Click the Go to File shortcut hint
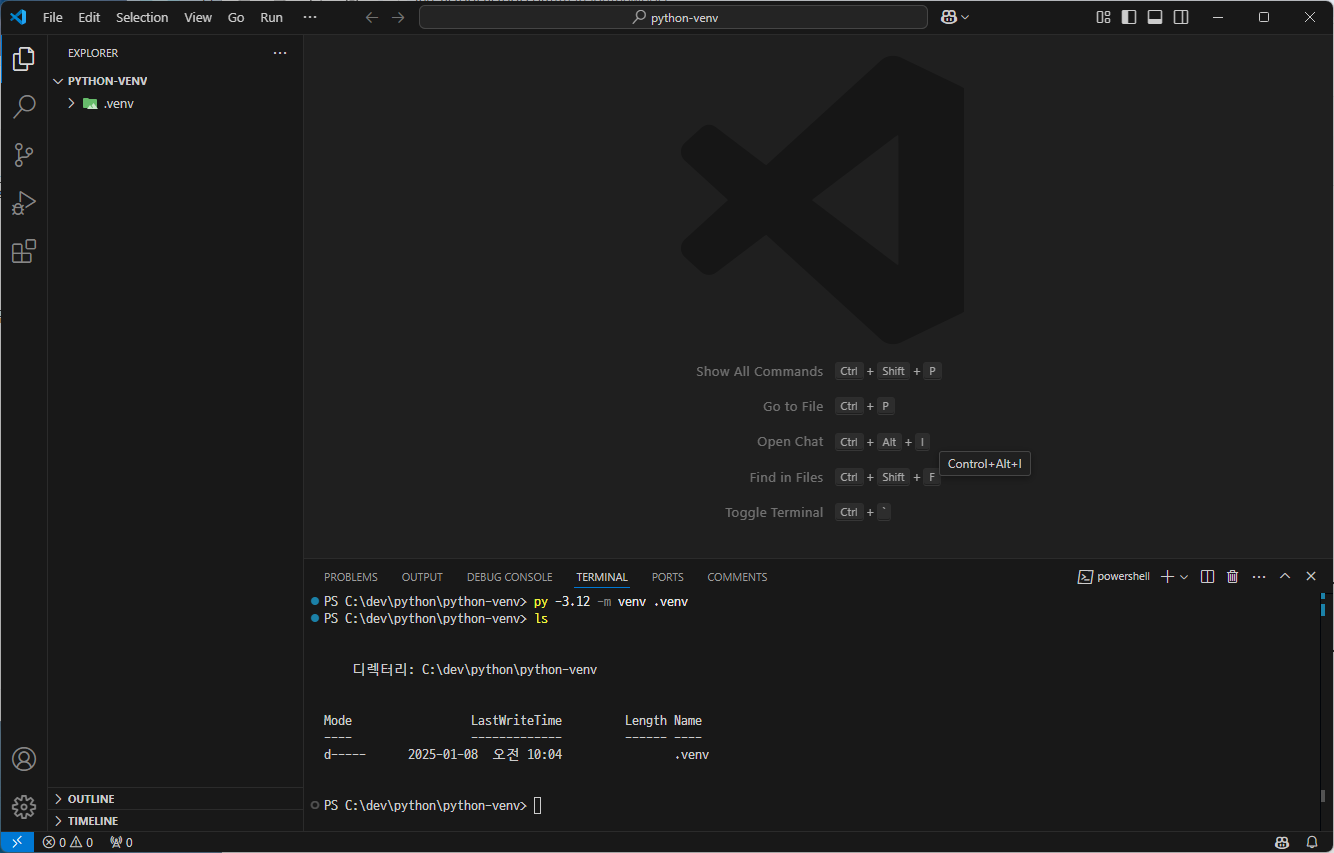This screenshot has width=1334, height=853. click(828, 406)
